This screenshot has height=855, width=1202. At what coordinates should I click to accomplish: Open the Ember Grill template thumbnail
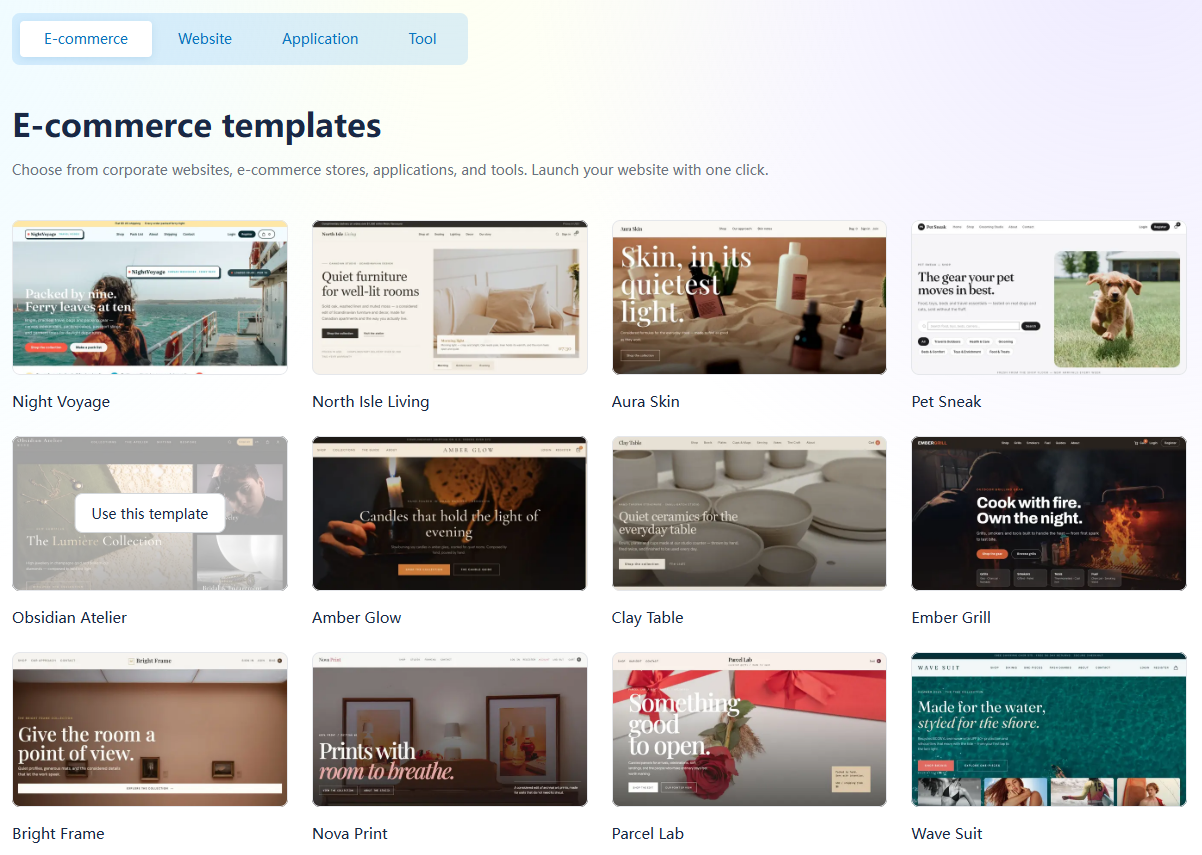(1049, 513)
